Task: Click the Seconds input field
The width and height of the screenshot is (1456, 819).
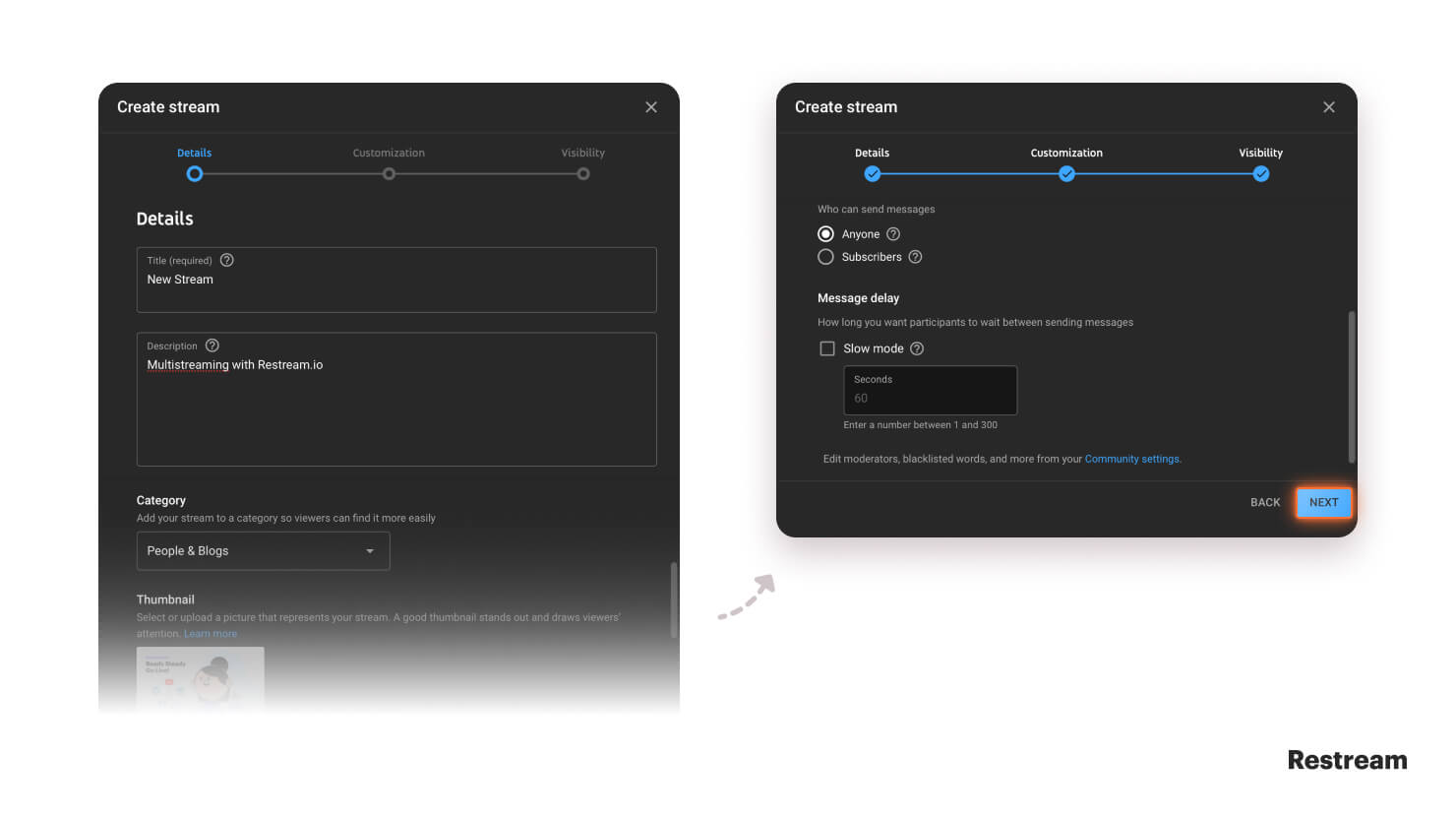Action: pyautogui.click(x=931, y=391)
